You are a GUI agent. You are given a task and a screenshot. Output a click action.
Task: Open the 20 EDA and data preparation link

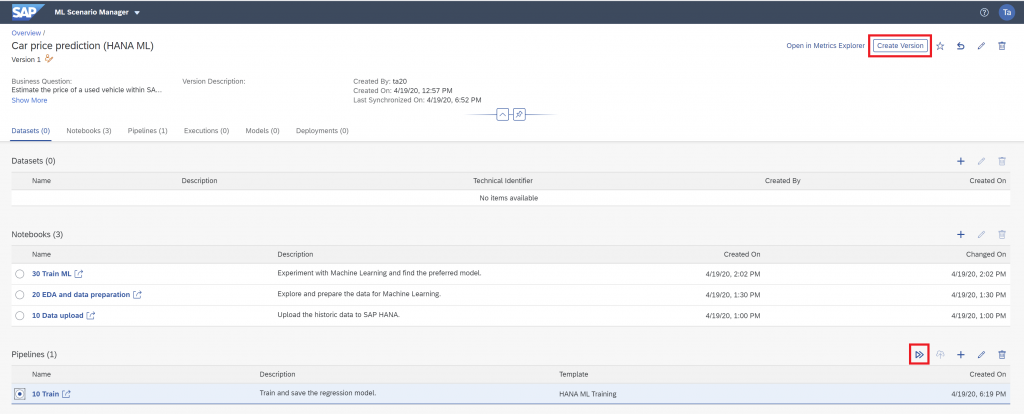click(x=81, y=295)
